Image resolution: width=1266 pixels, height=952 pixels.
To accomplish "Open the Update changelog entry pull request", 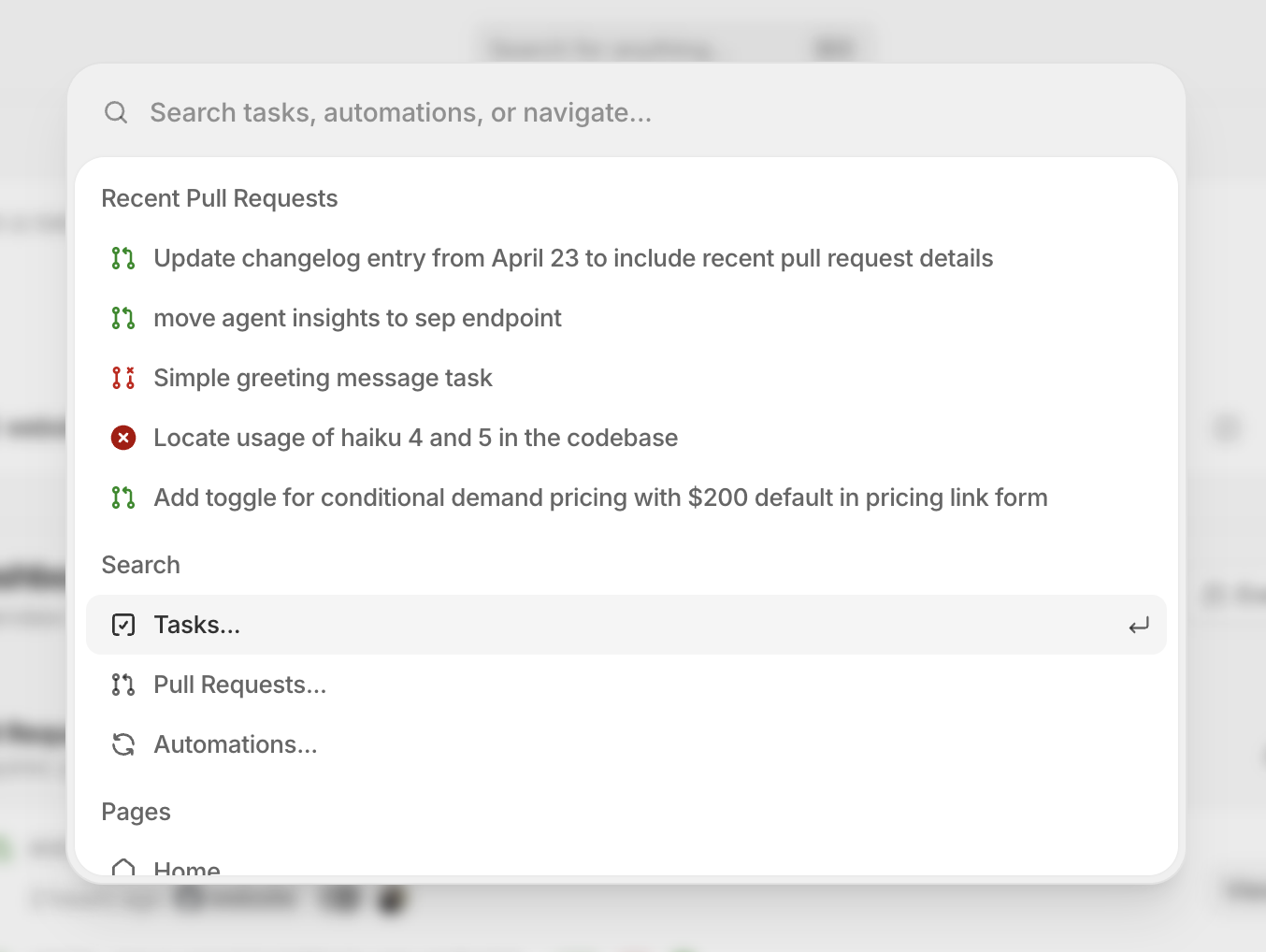I will point(572,258).
